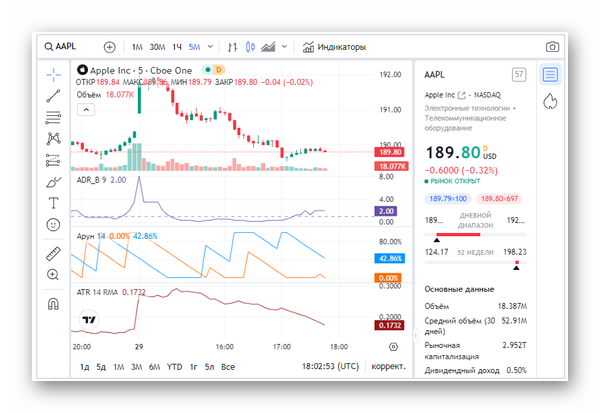Select the Все date range

[x=228, y=367]
